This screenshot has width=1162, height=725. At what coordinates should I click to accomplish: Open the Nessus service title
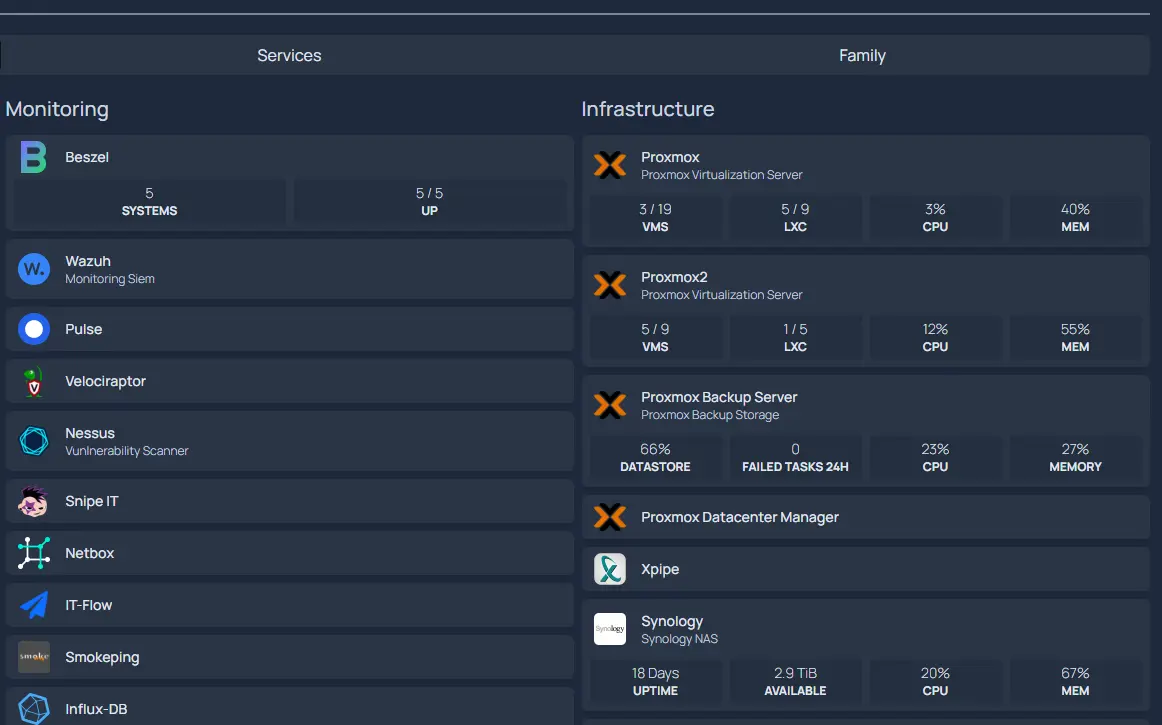click(90, 433)
